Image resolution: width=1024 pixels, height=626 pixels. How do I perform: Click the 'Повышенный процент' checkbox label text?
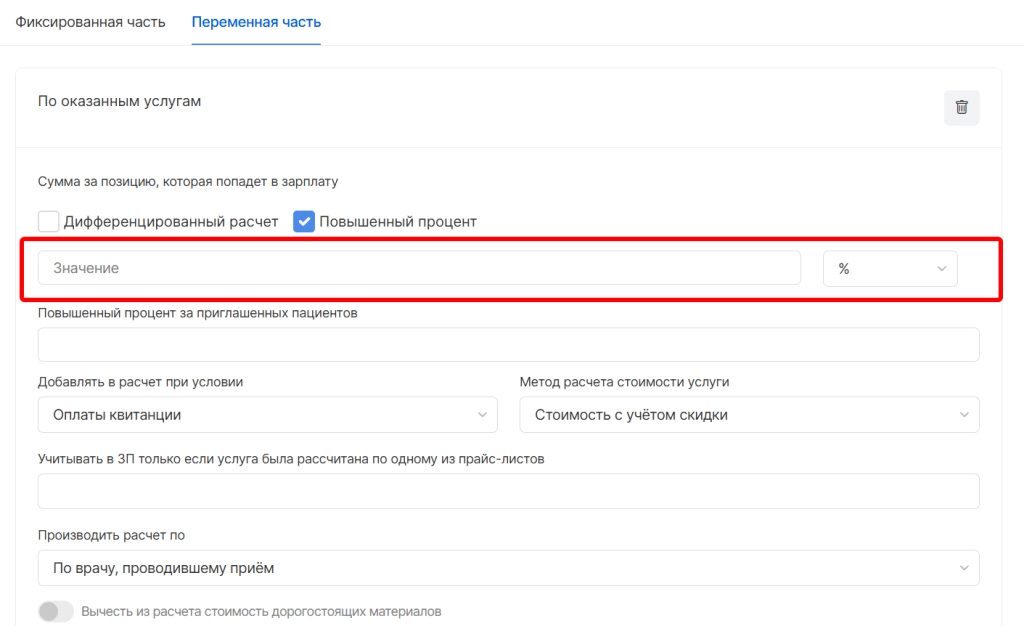click(x=398, y=221)
